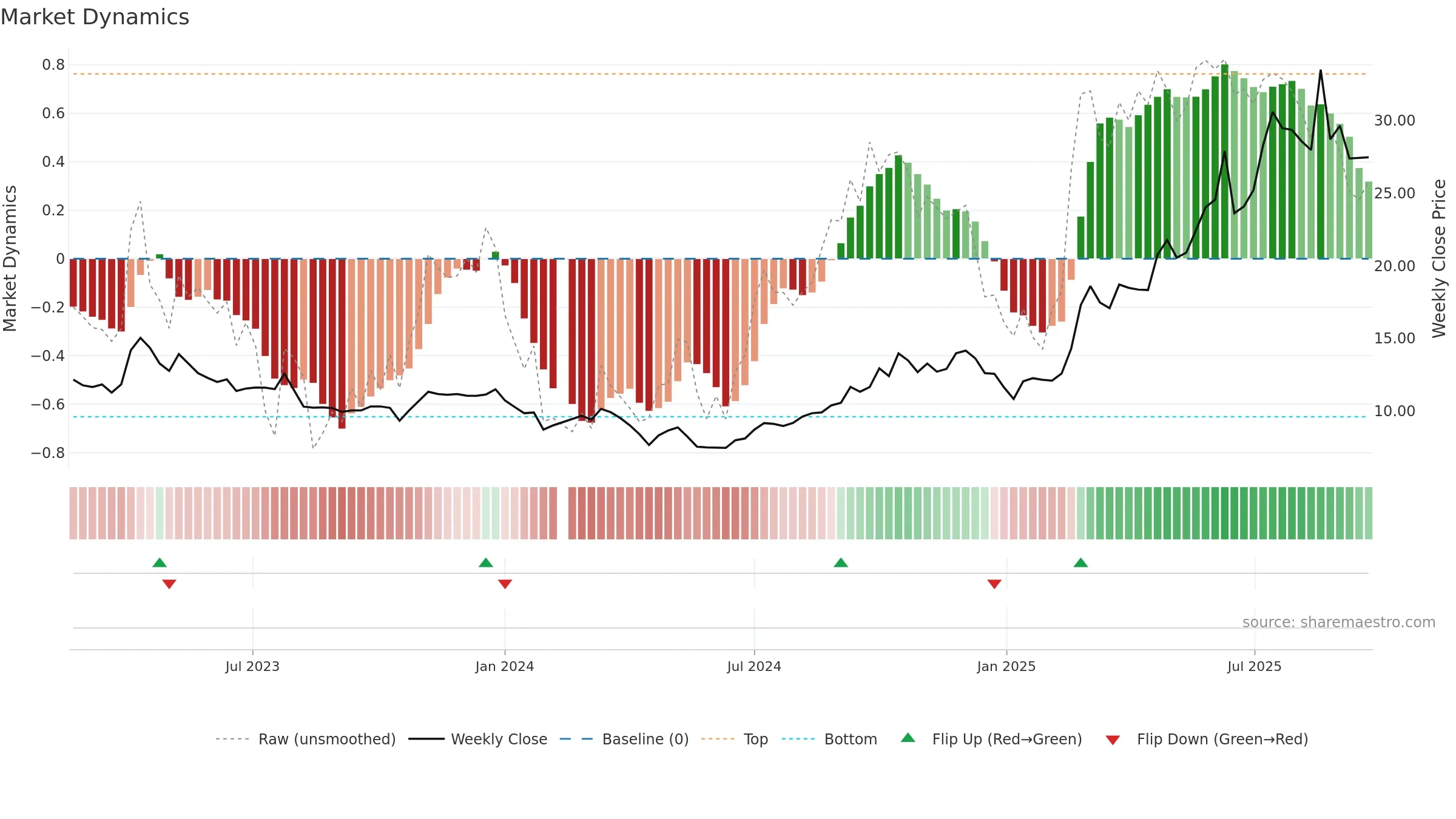Viewport: 1456px width, 819px height.
Task: Select the red flip-down marker before Jul 2023
Action: [169, 584]
